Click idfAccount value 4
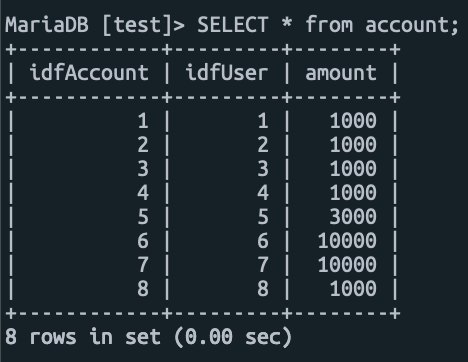The image size is (468, 362). point(143,193)
